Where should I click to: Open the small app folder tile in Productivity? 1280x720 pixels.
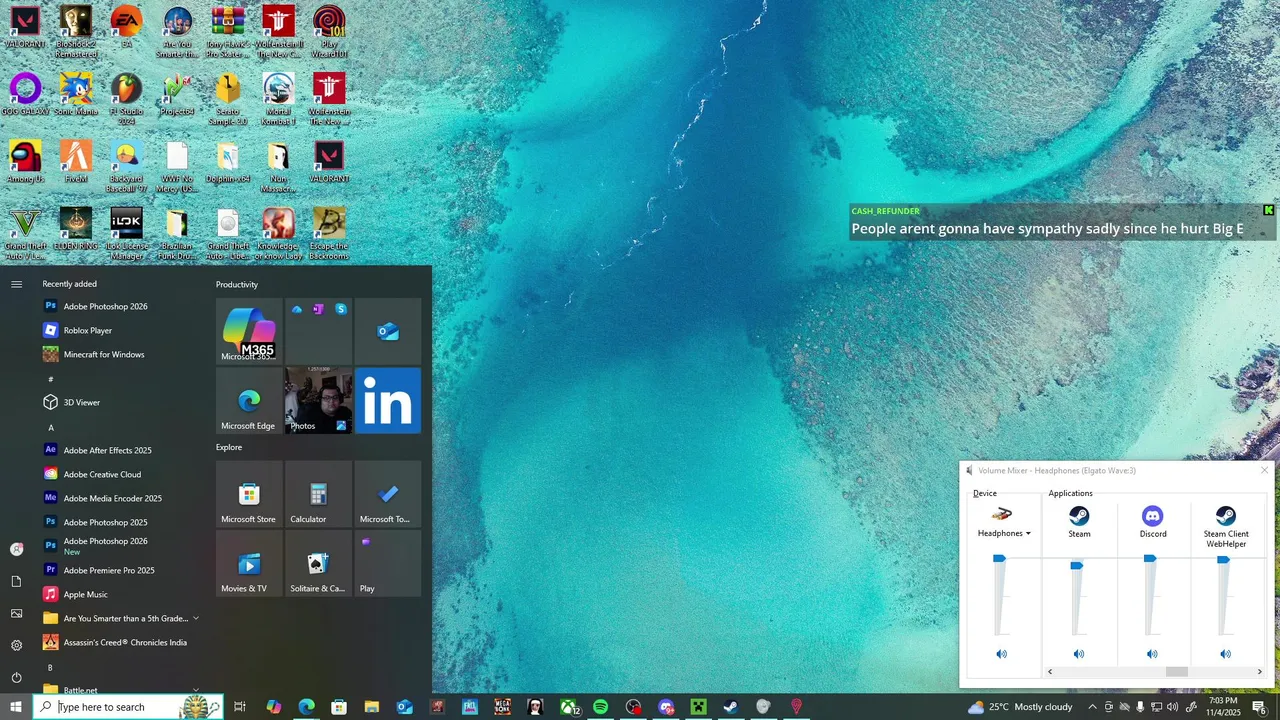pos(318,331)
